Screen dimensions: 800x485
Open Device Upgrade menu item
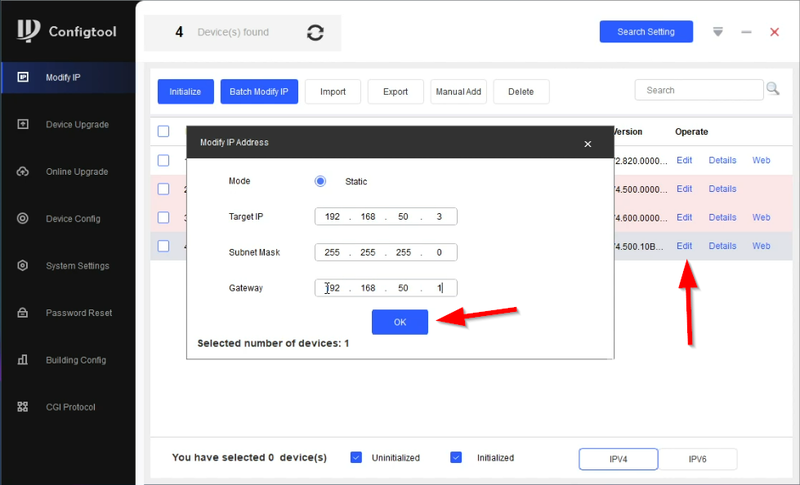point(77,124)
